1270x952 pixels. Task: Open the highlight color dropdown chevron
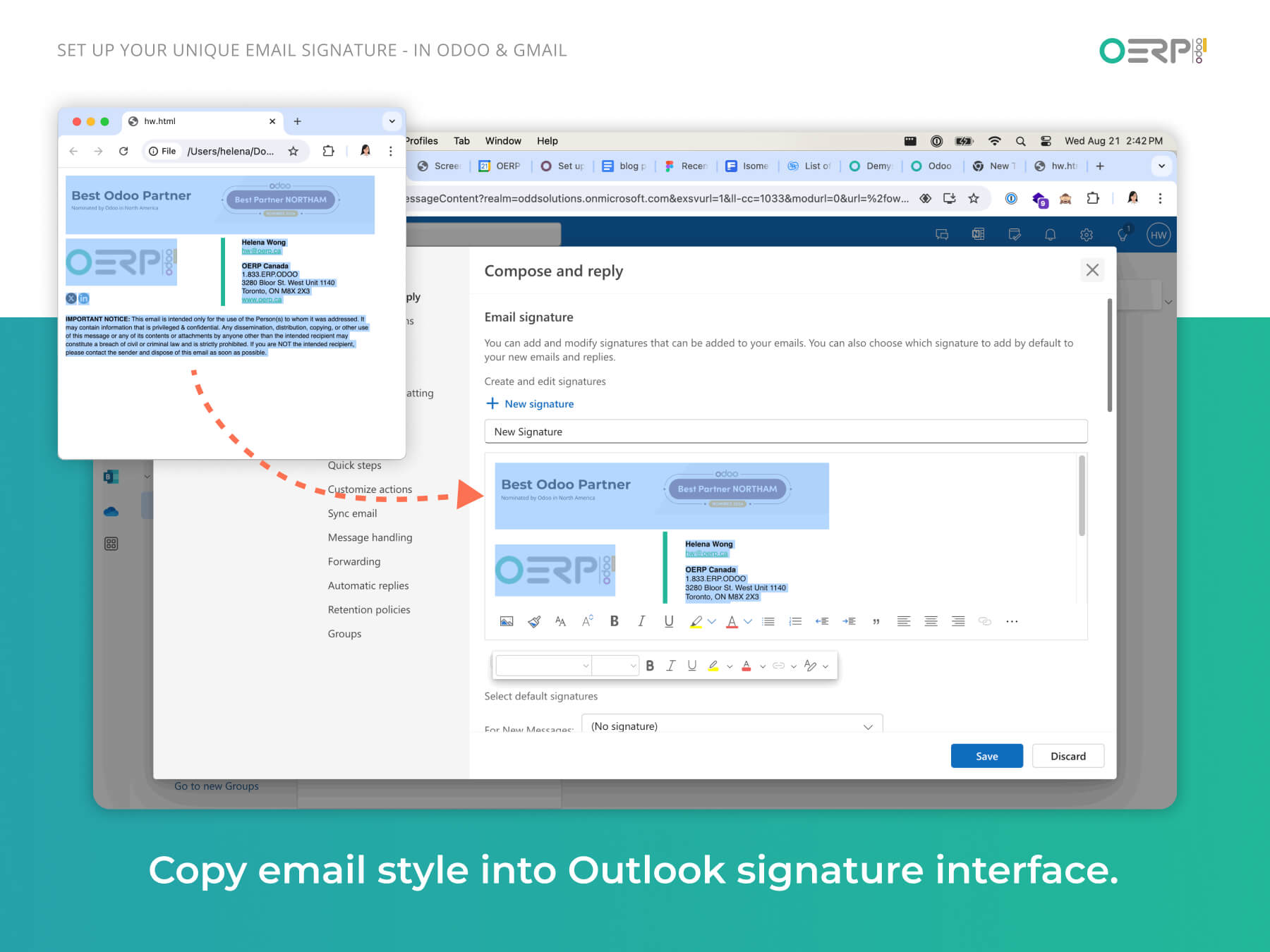712,621
